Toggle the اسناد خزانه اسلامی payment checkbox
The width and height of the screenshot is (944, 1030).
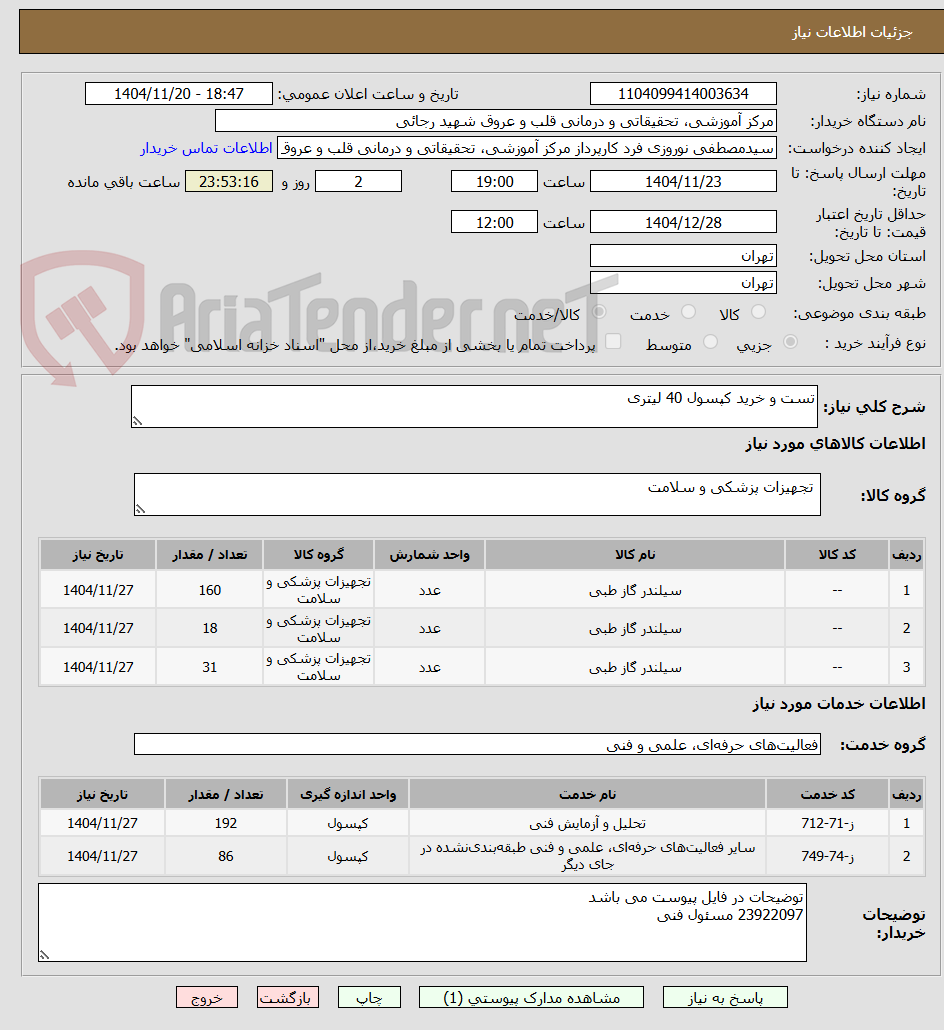tap(613, 342)
